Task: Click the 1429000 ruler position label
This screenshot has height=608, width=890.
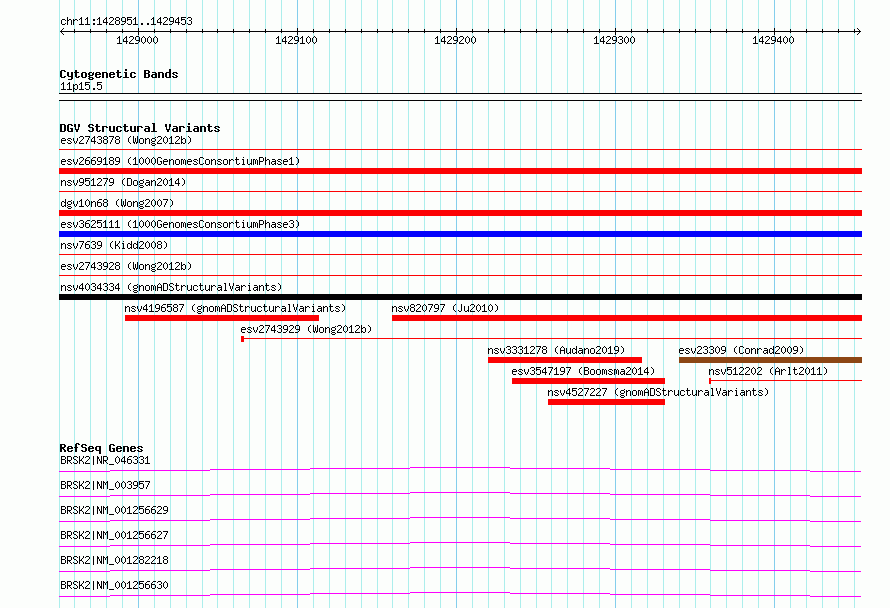Action: 137,40
